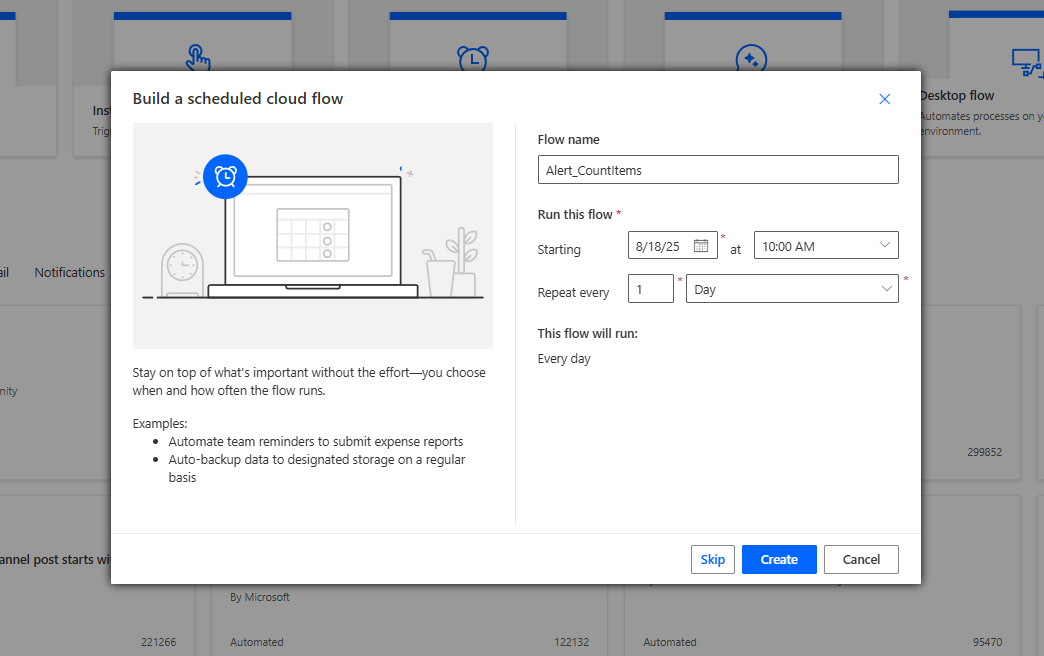
Task: Click the calendar grid on the laptop illustration
Action: coord(312,234)
